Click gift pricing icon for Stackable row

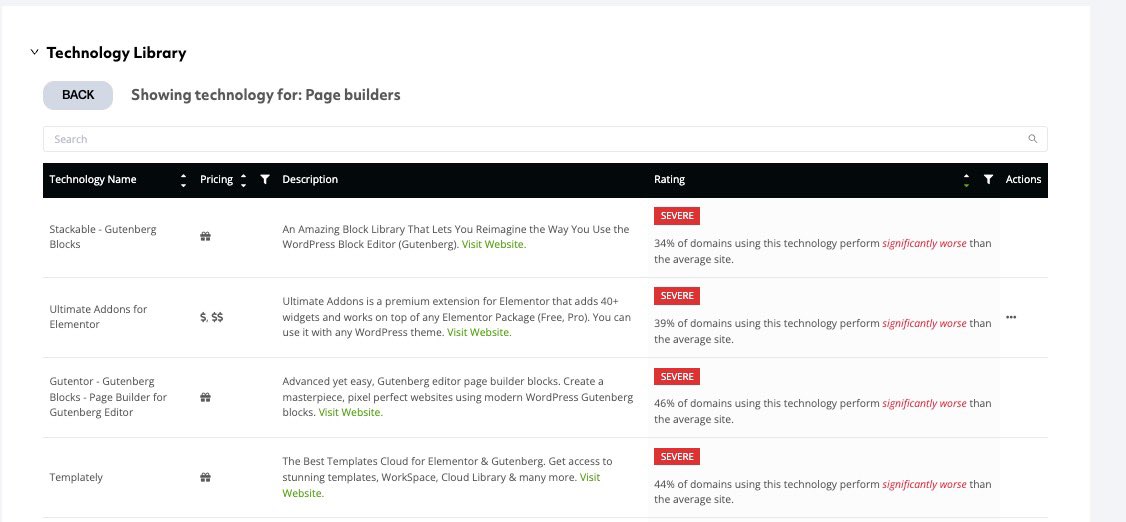coord(205,237)
